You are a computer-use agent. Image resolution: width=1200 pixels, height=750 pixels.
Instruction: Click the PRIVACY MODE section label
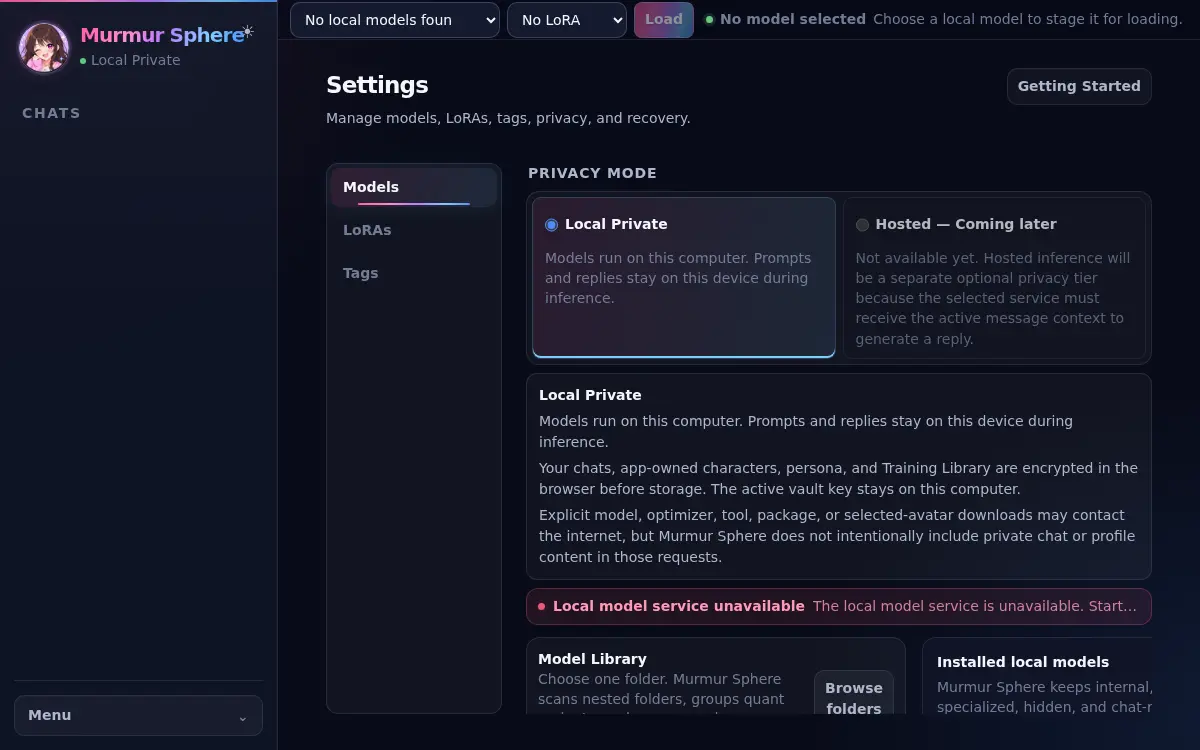(592, 173)
